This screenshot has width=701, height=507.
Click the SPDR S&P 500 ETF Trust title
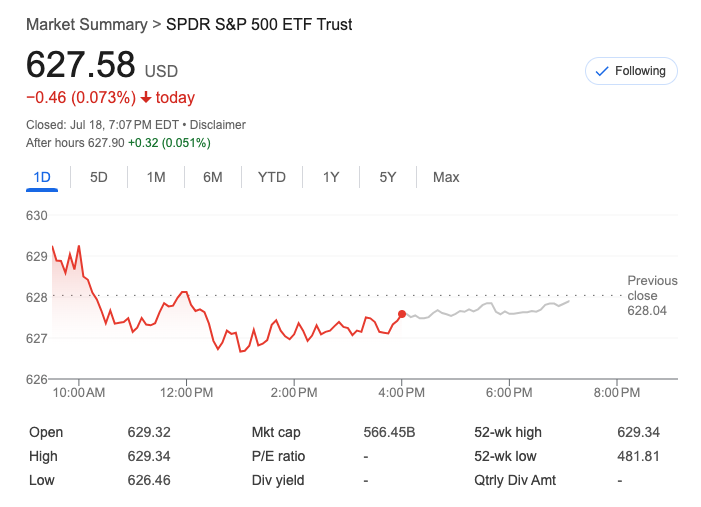pyautogui.click(x=259, y=24)
